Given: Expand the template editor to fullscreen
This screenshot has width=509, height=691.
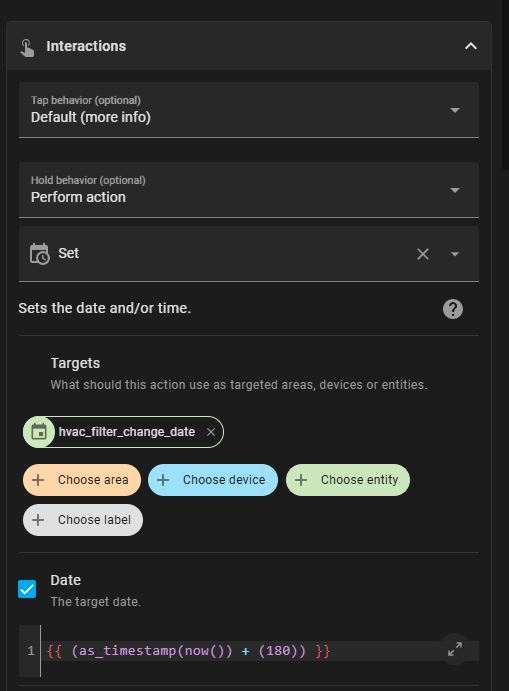Looking at the screenshot, I should coord(455,649).
